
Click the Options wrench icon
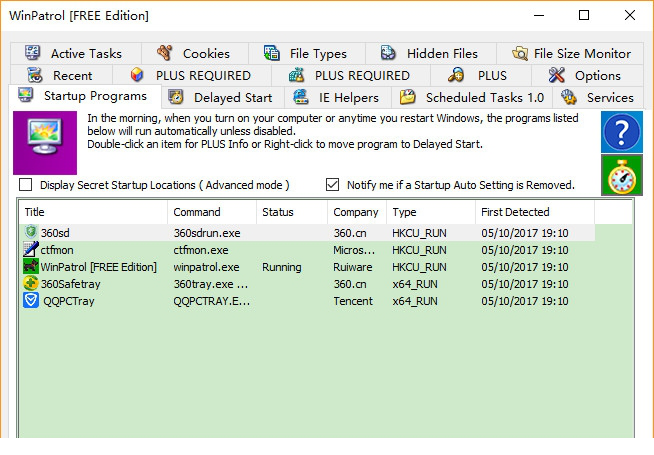[556, 75]
